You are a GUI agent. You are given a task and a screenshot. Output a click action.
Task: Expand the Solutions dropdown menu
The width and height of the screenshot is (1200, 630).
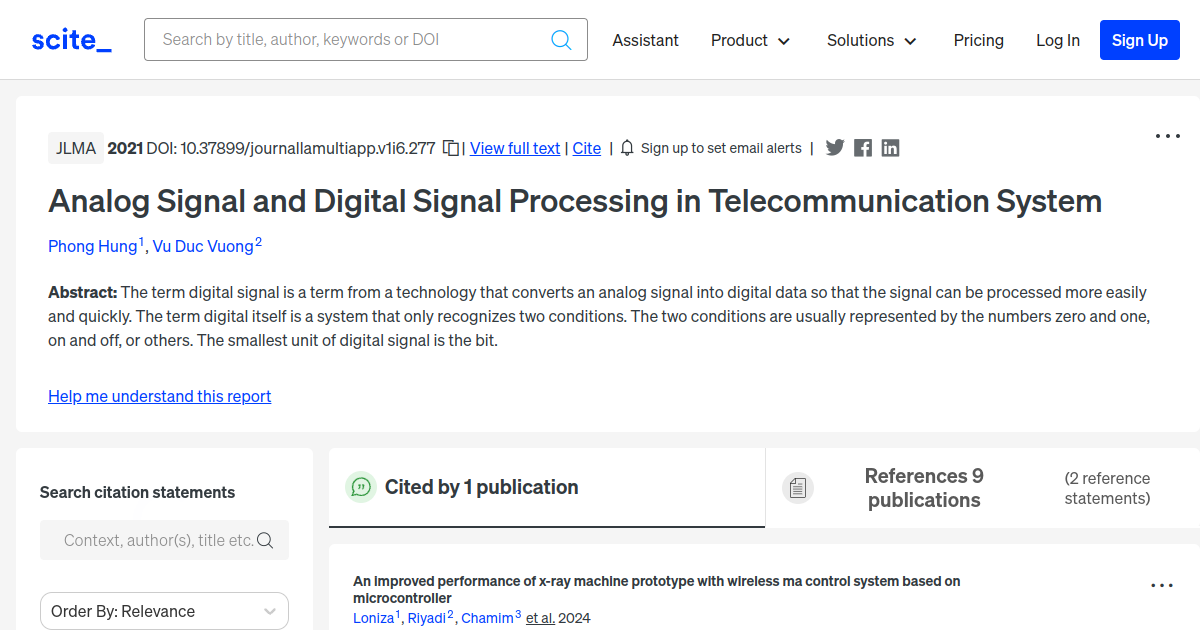[x=871, y=40]
